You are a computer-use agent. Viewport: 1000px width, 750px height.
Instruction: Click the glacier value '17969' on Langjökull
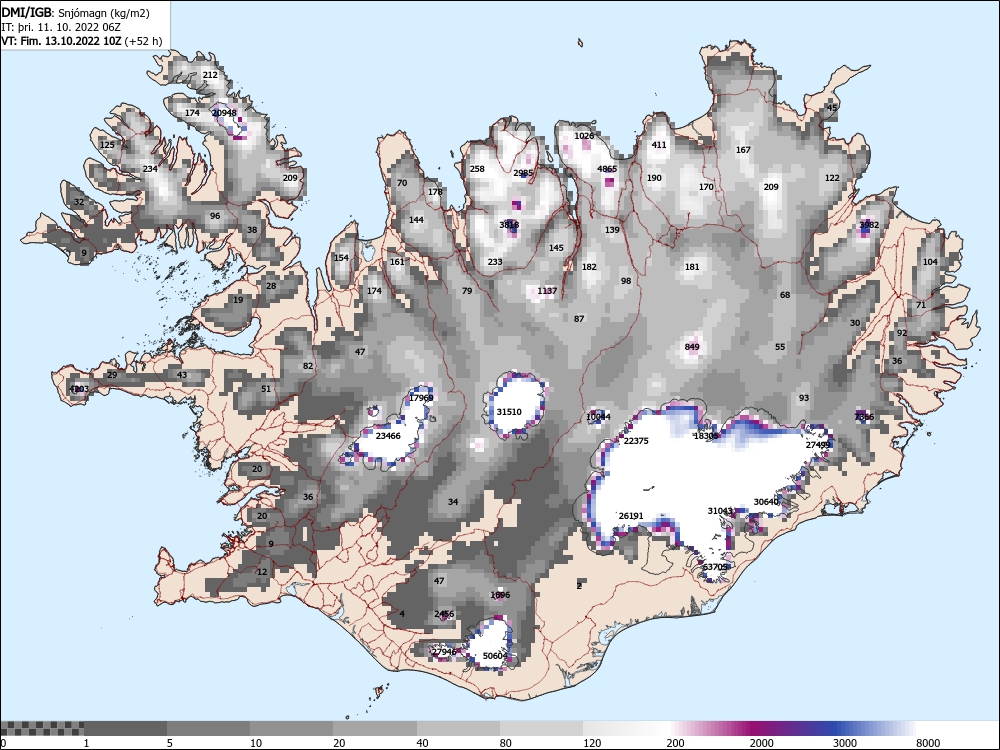(x=421, y=398)
